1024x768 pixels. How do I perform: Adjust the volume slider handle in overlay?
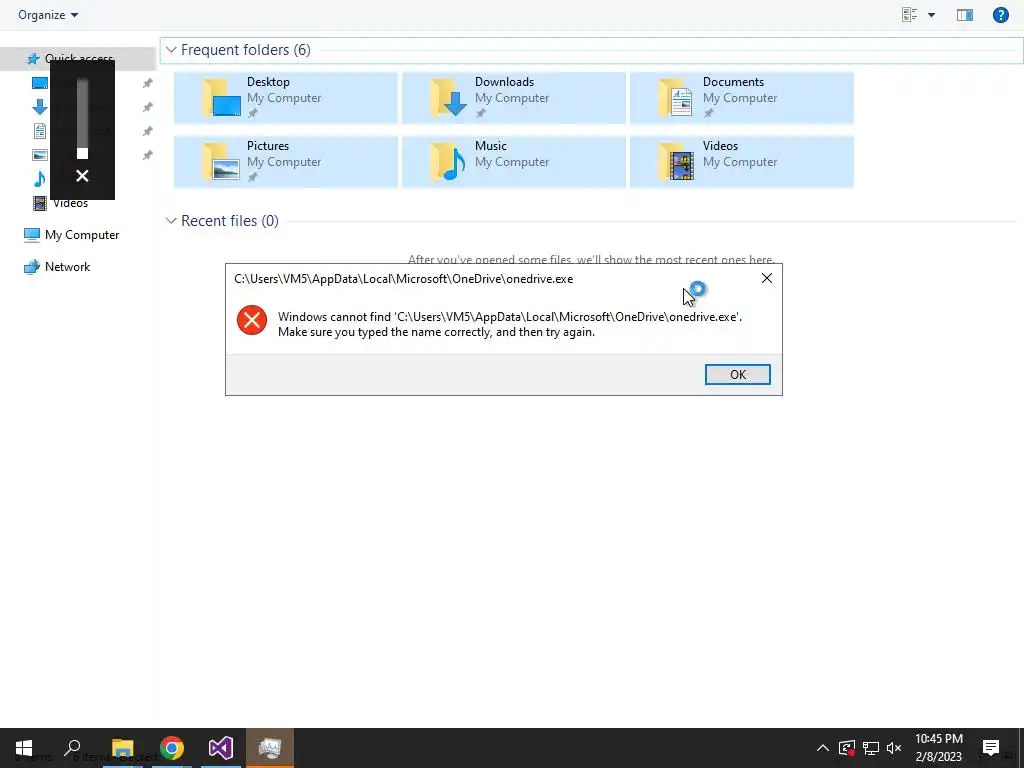(x=82, y=153)
